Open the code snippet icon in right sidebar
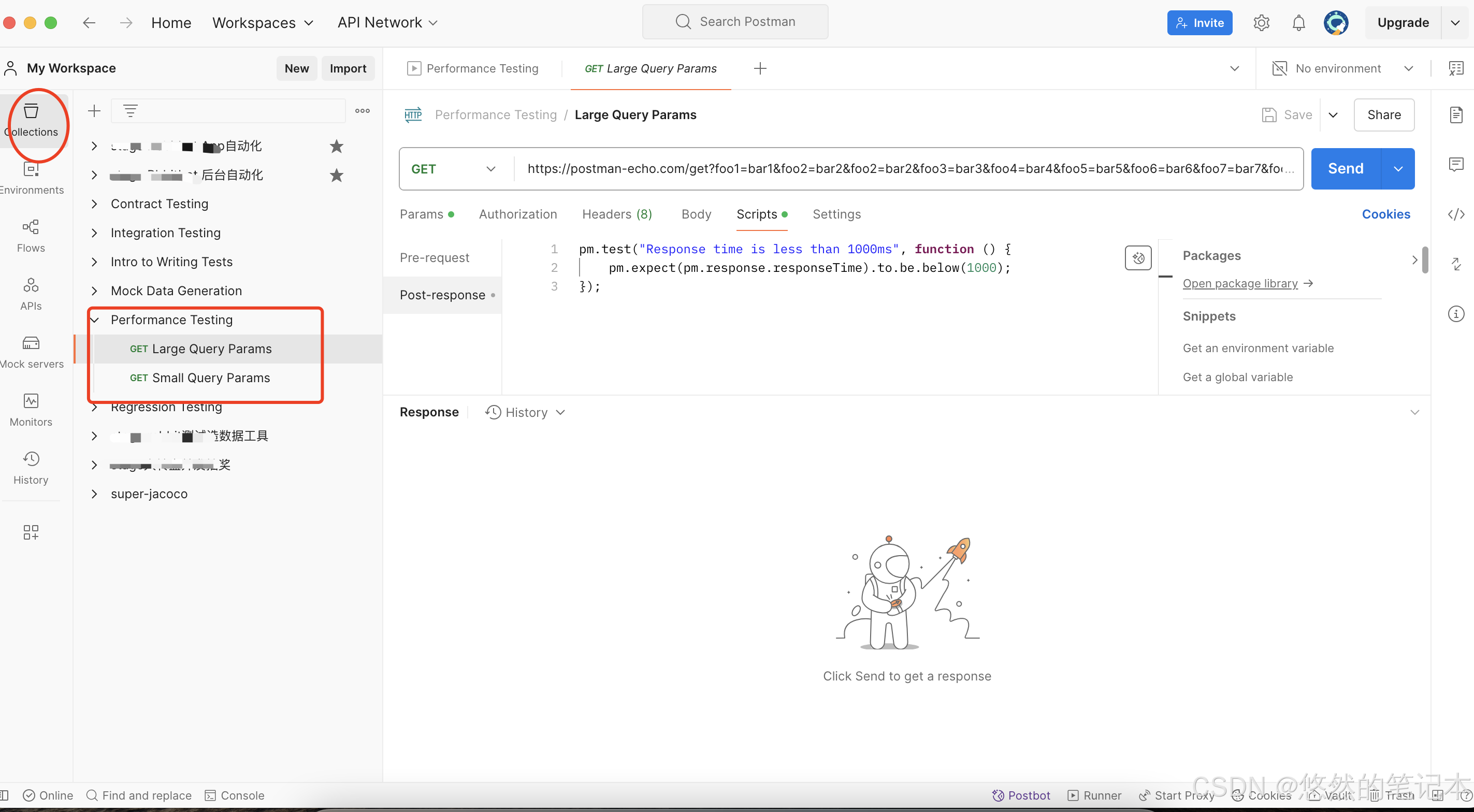Image resolution: width=1474 pixels, height=812 pixels. pyautogui.click(x=1456, y=214)
